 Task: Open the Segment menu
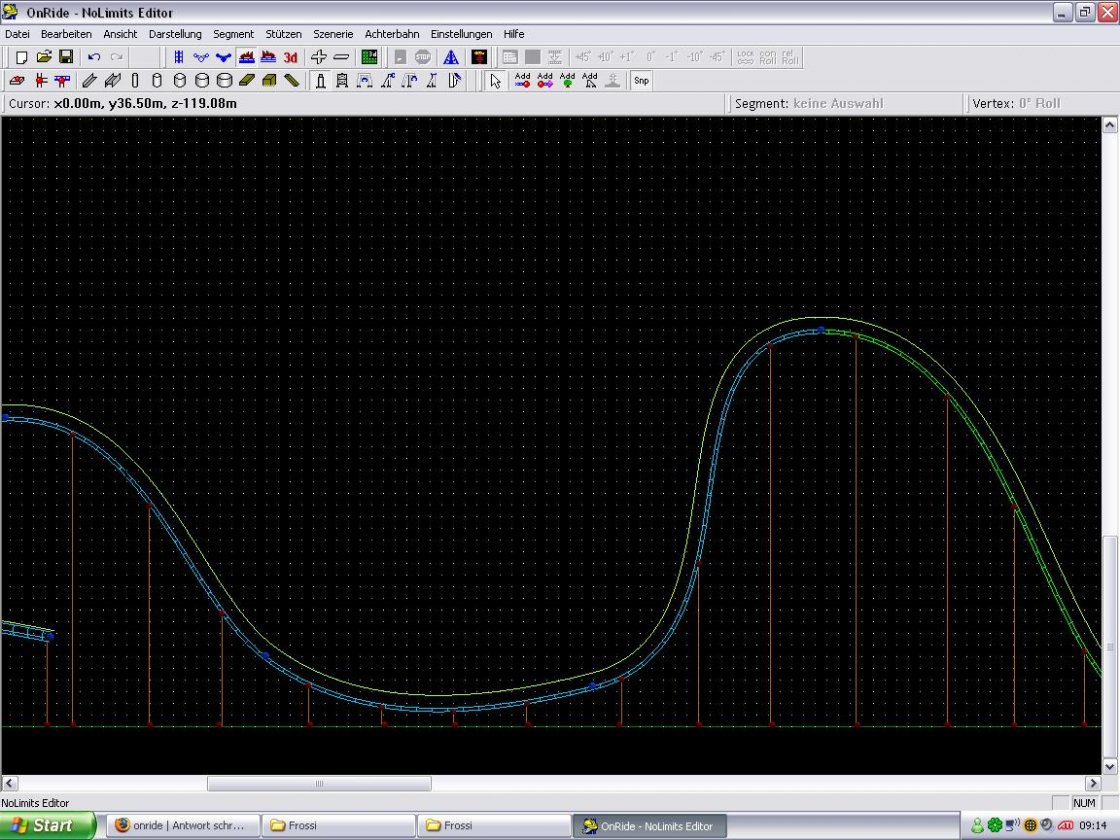click(x=234, y=34)
